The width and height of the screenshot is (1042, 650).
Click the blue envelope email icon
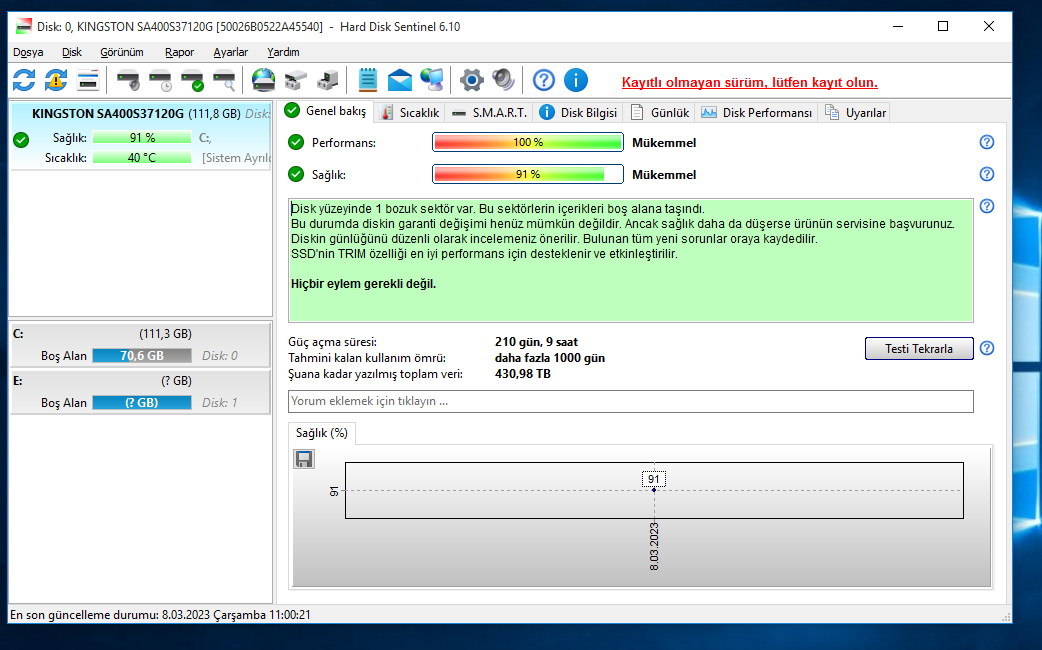pos(399,80)
